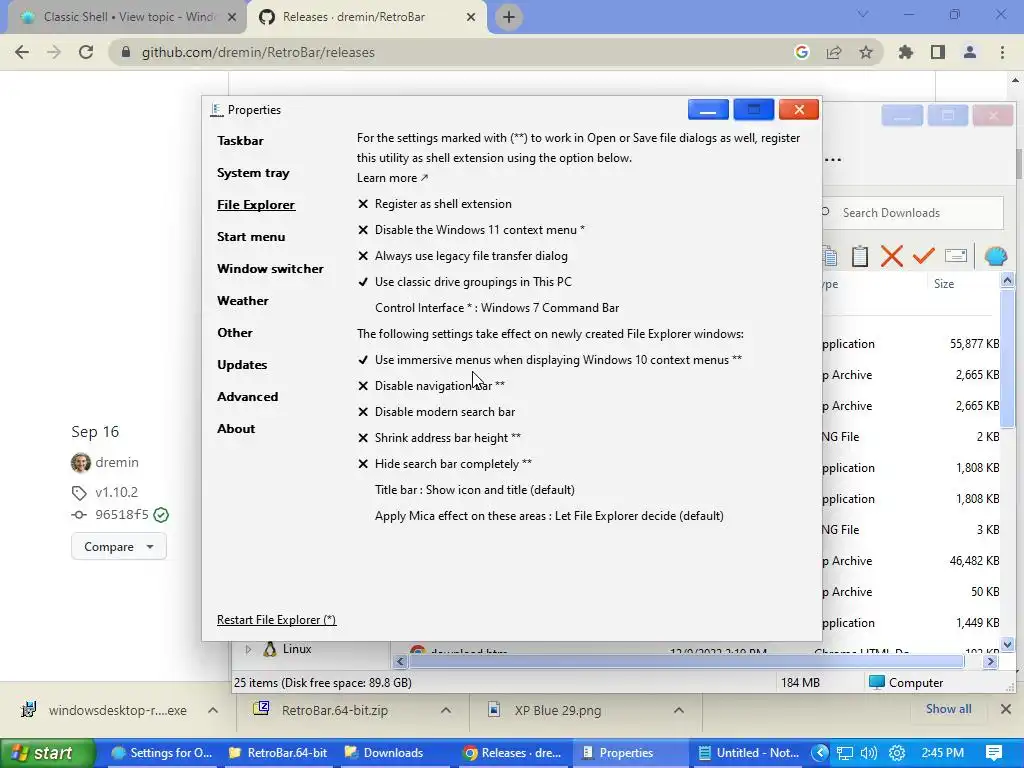1024x768 pixels.
Task: Open the Weather section
Action: [x=242, y=301]
